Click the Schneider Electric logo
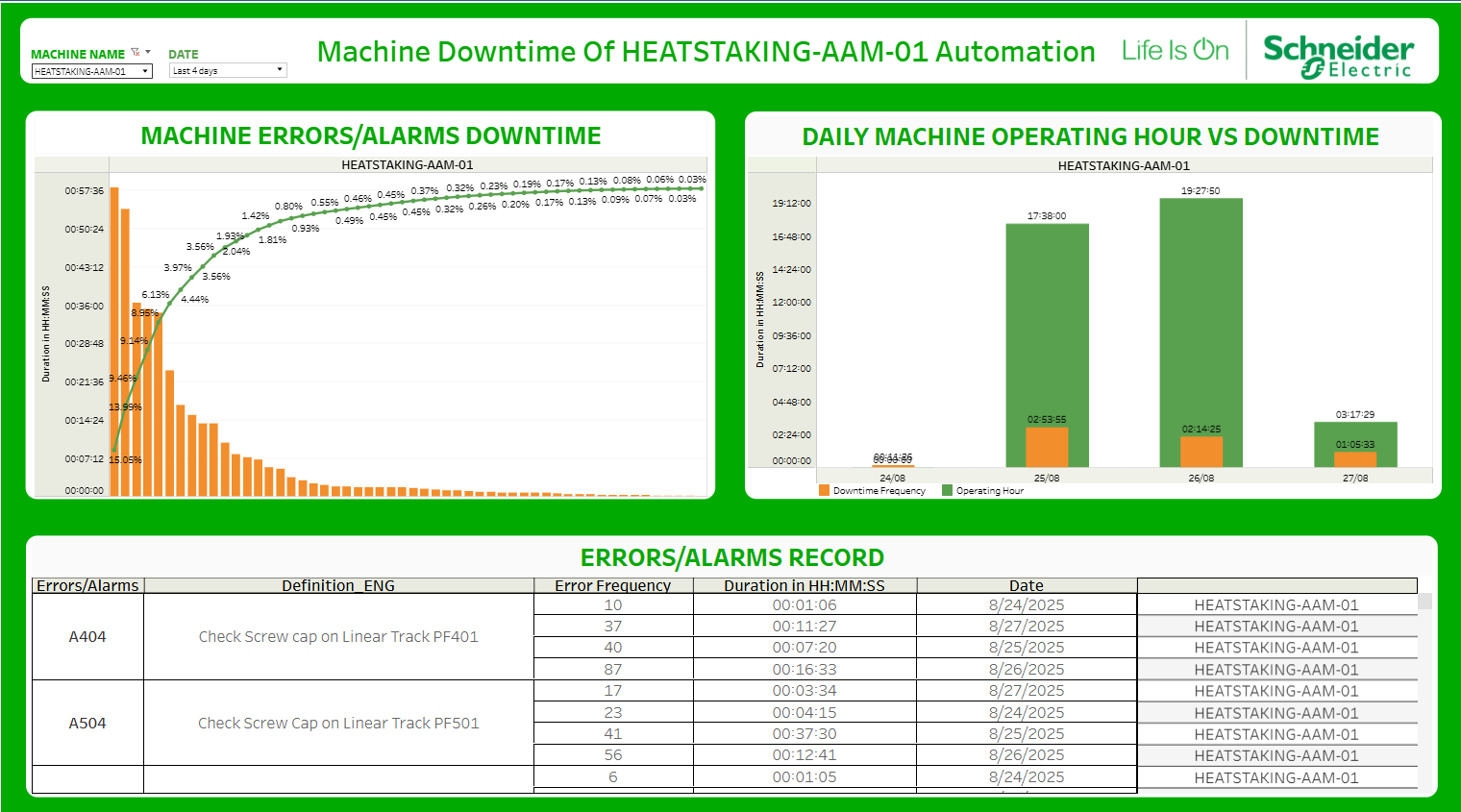The image size is (1461, 812). pos(1338,56)
